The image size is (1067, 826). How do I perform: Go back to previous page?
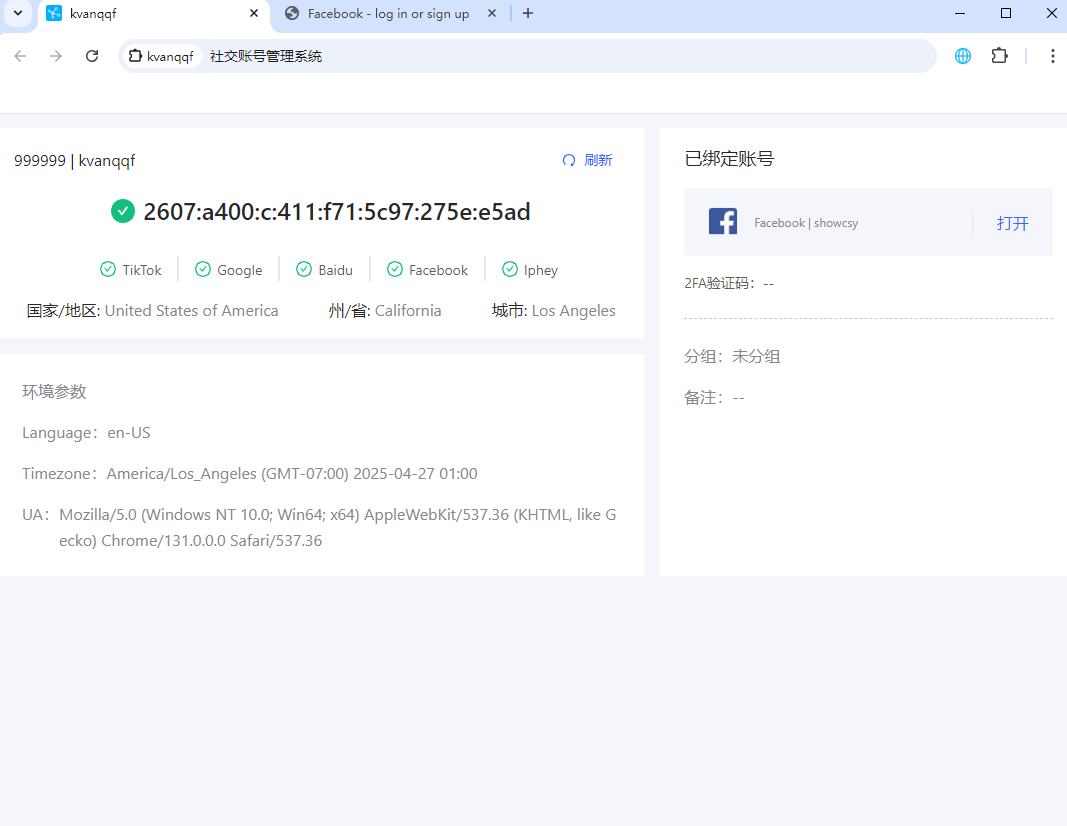click(20, 56)
